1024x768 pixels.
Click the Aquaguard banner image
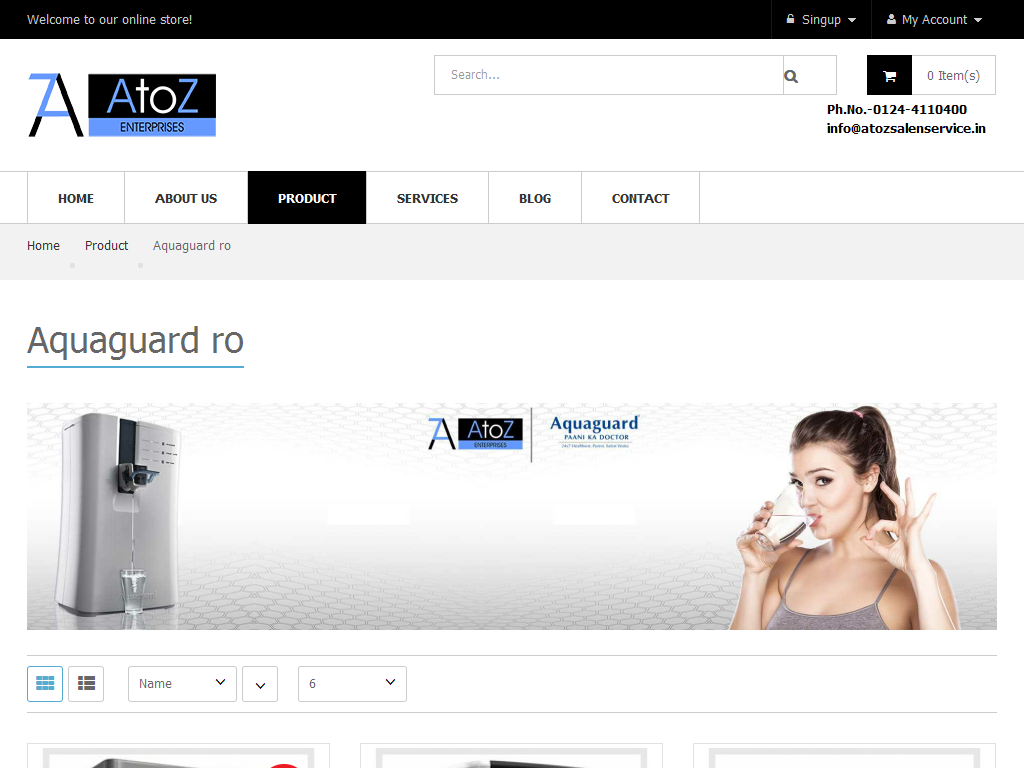[512, 517]
